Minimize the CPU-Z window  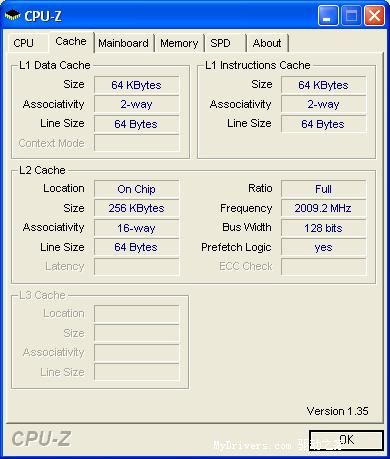(328, 16)
